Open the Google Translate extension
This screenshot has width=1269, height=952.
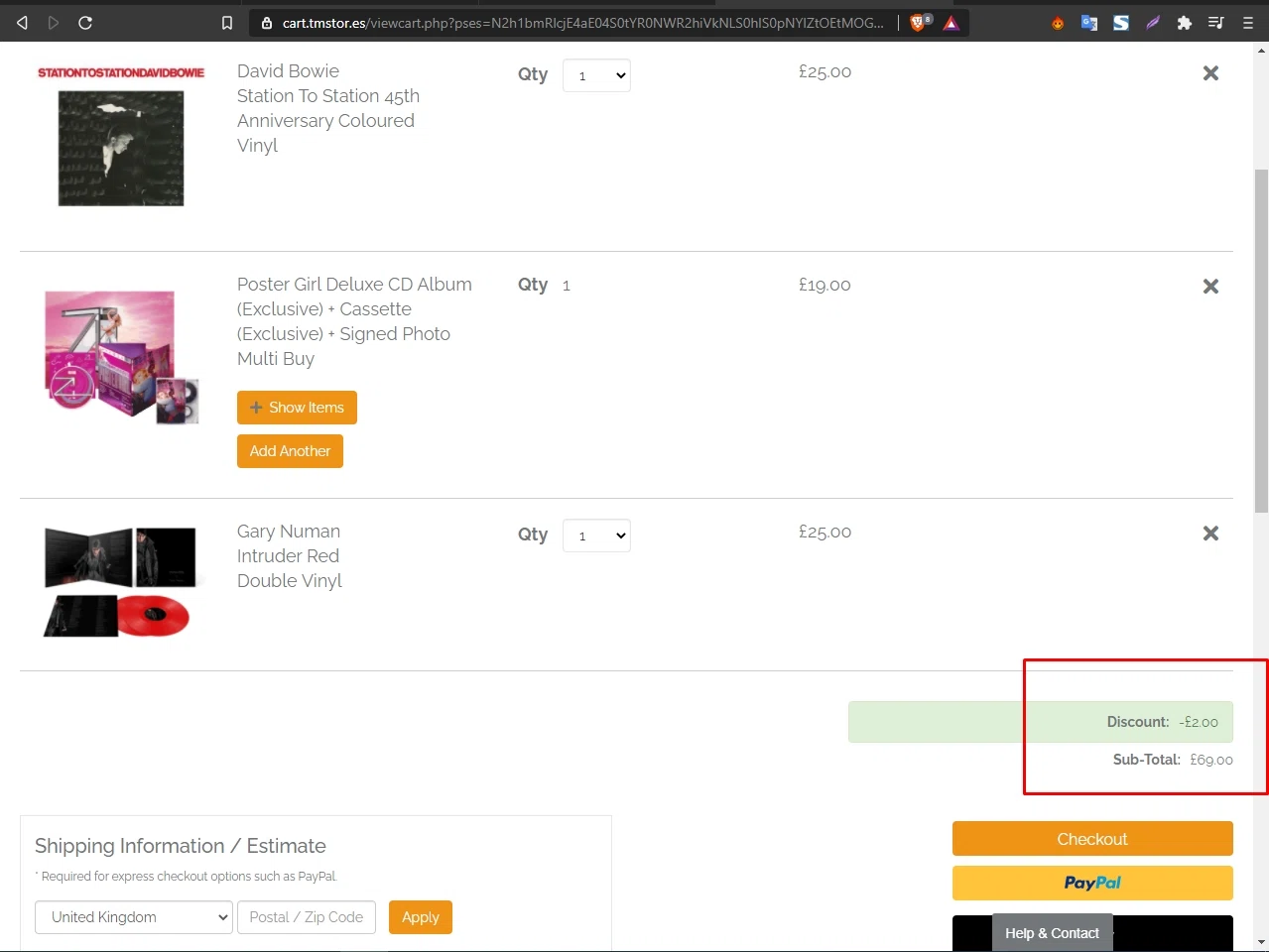[x=1089, y=23]
